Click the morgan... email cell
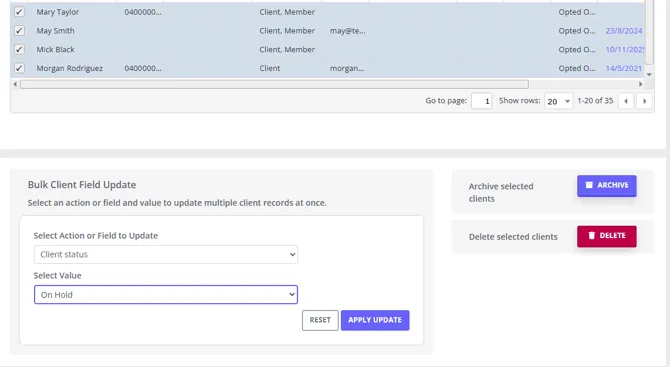 [x=347, y=68]
